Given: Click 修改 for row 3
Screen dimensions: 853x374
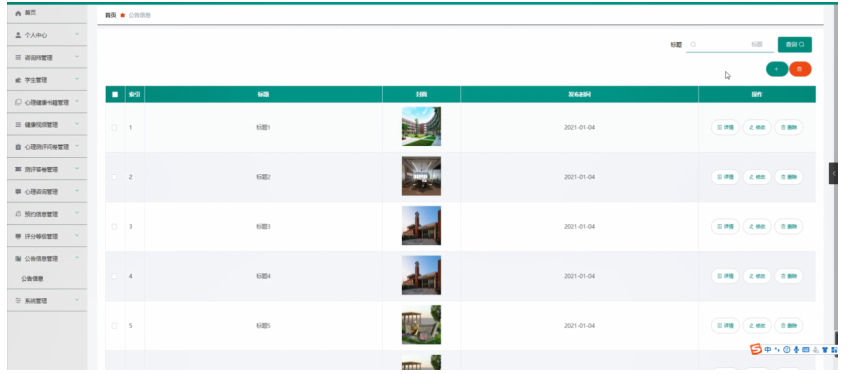Looking at the screenshot, I should [x=757, y=226].
